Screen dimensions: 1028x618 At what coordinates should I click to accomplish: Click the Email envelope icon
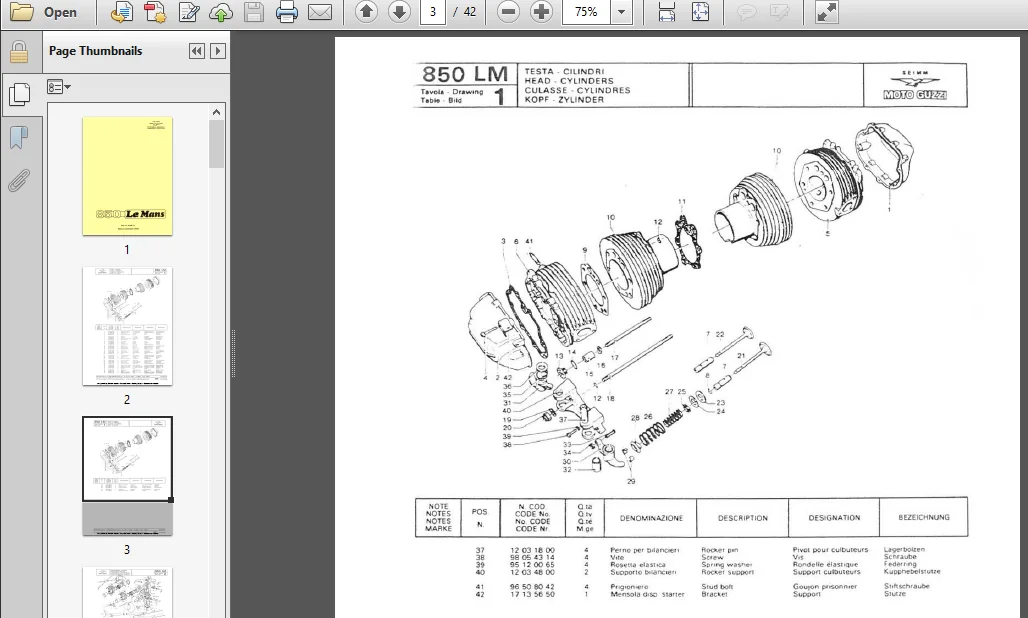coord(320,12)
